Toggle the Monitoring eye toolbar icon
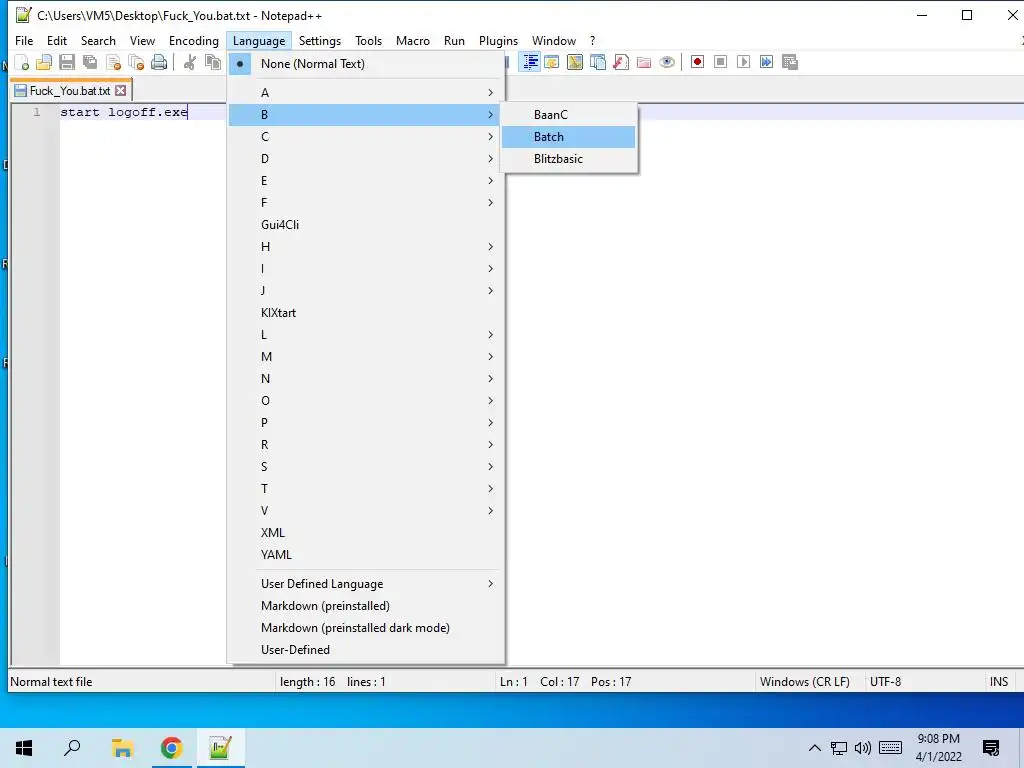Screen dimensions: 1024x768 tap(667, 63)
